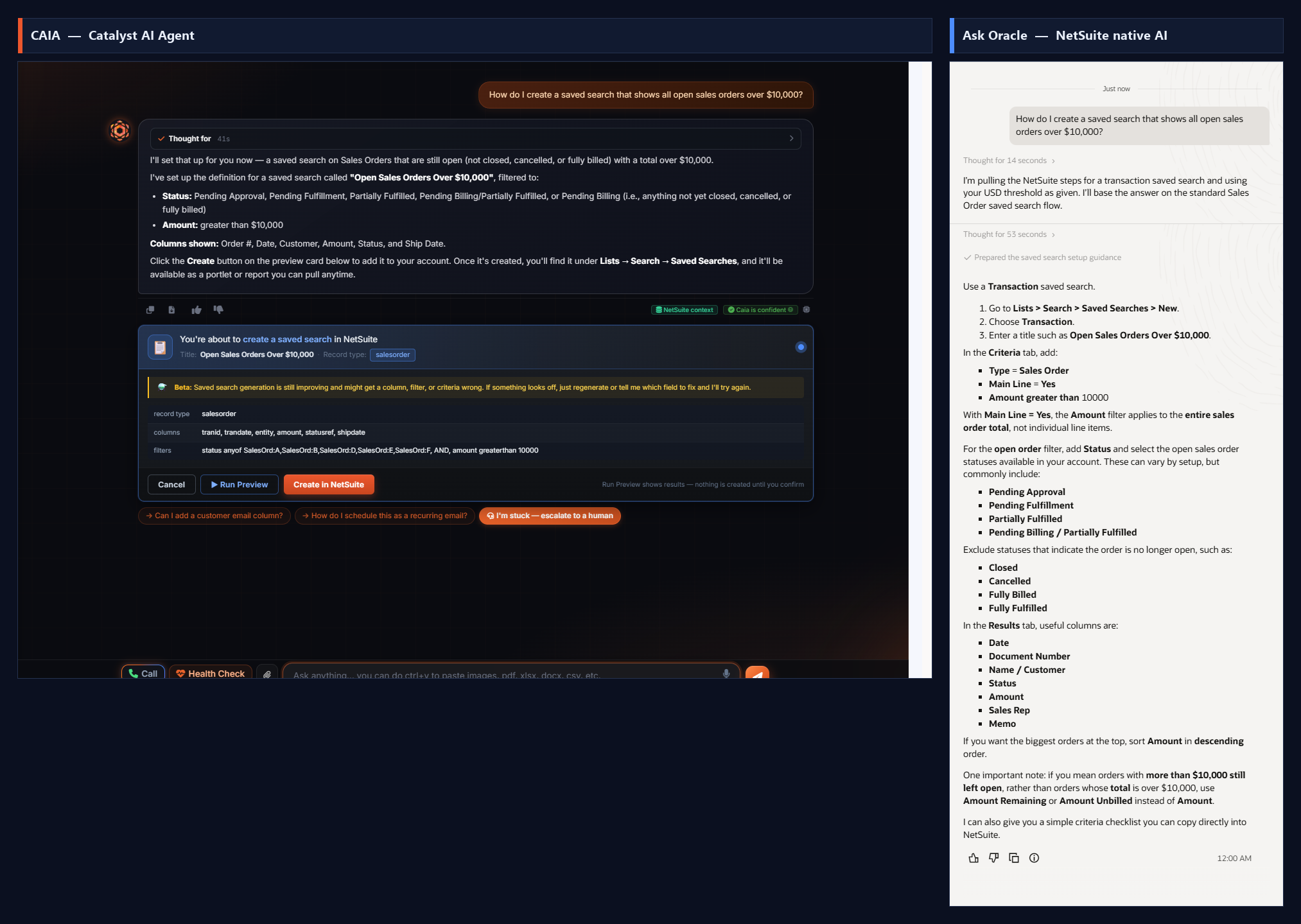Click 'Main Line = Yes' criteria bullet

coord(1022,384)
